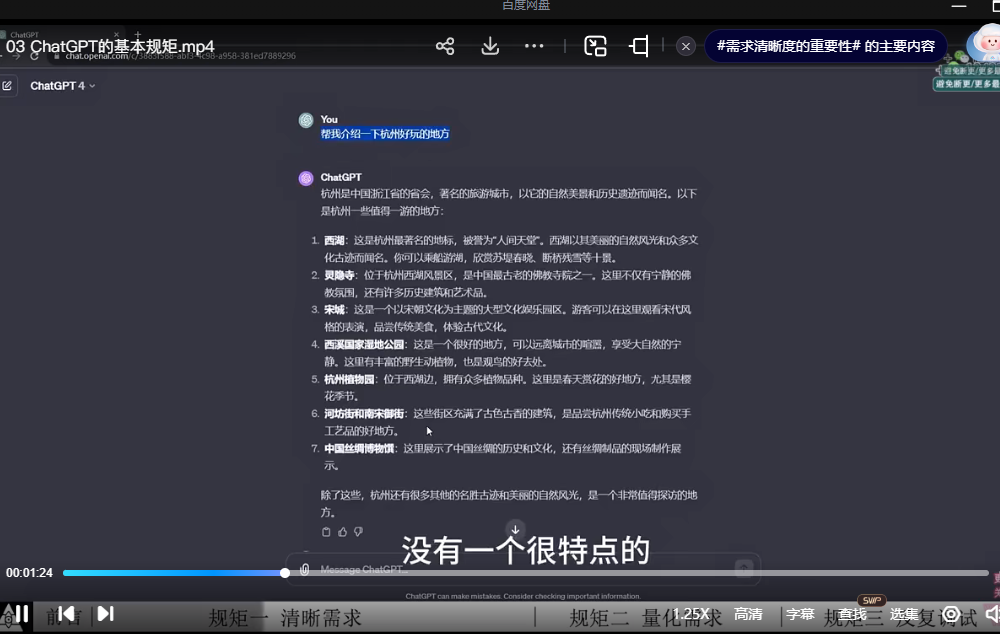This screenshot has height=634, width=1000.
Task: Click the attachment paperclip icon
Action: (304, 569)
